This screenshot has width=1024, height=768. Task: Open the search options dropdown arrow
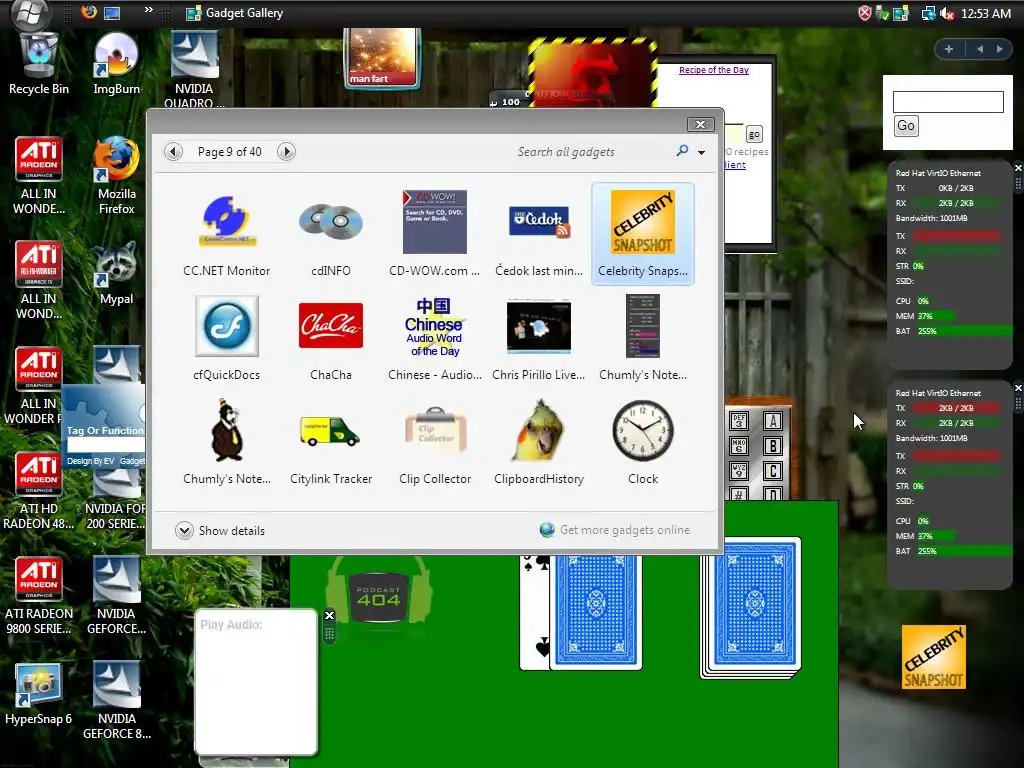(x=701, y=152)
